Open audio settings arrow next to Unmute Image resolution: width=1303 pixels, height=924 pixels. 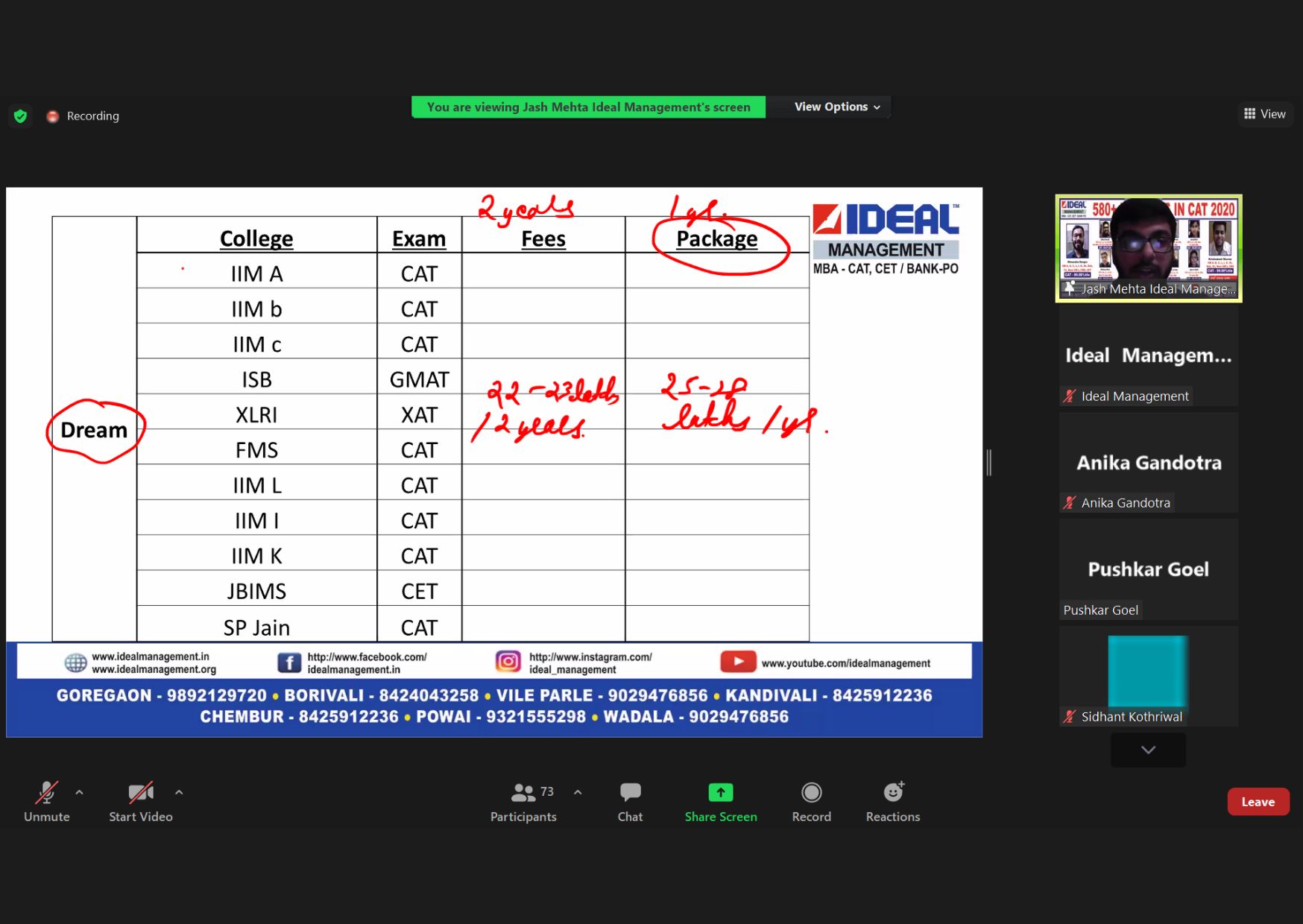80,792
